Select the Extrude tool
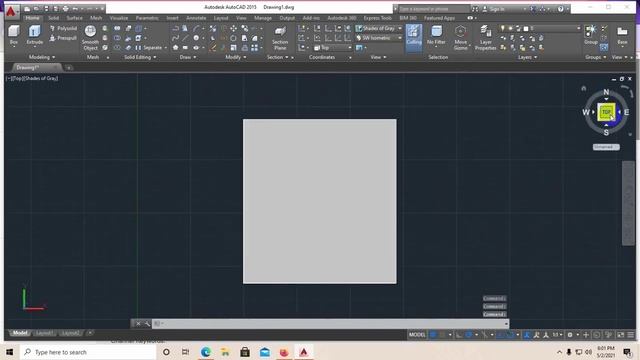640x360 pixels. pos(35,35)
